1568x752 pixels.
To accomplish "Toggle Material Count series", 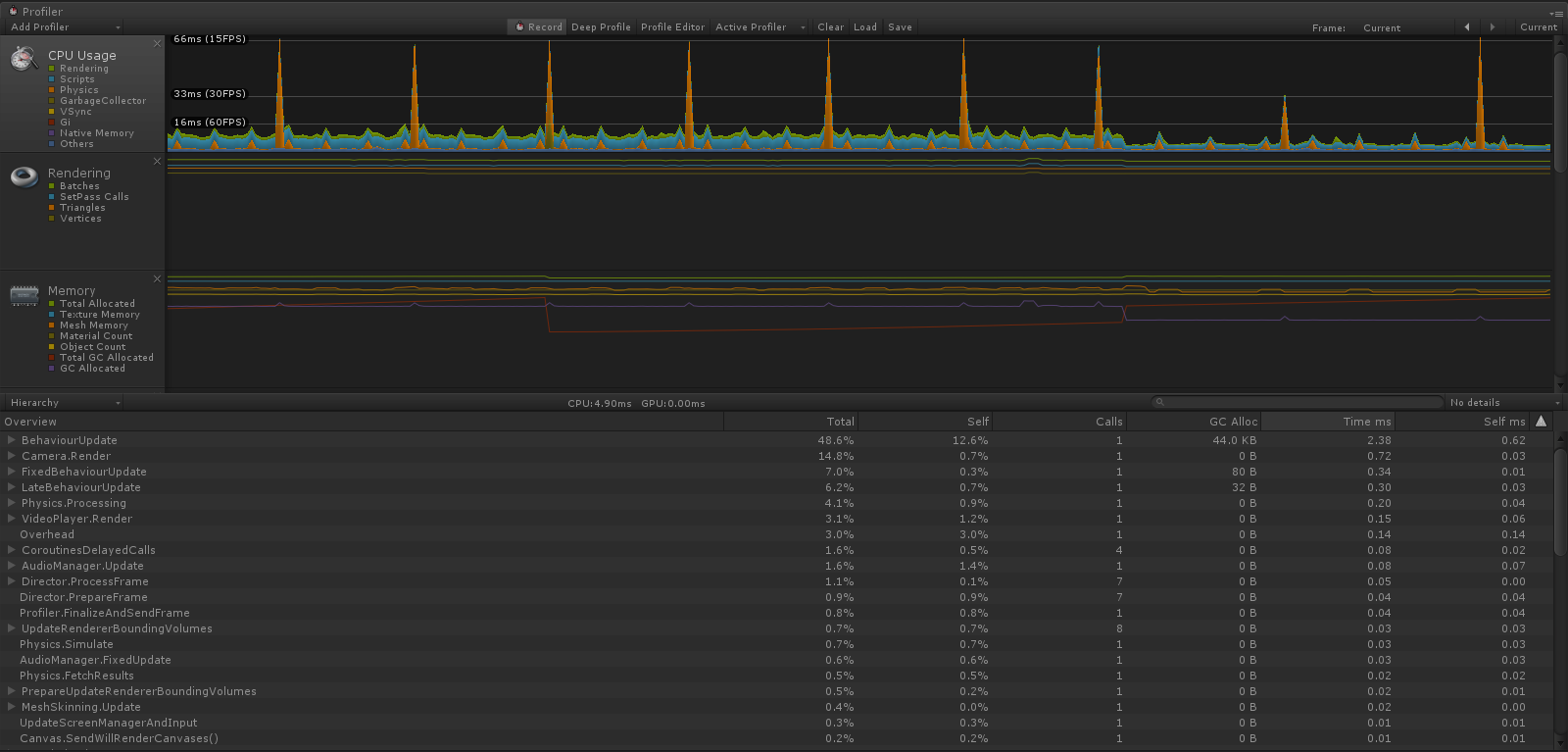I will click(x=52, y=336).
